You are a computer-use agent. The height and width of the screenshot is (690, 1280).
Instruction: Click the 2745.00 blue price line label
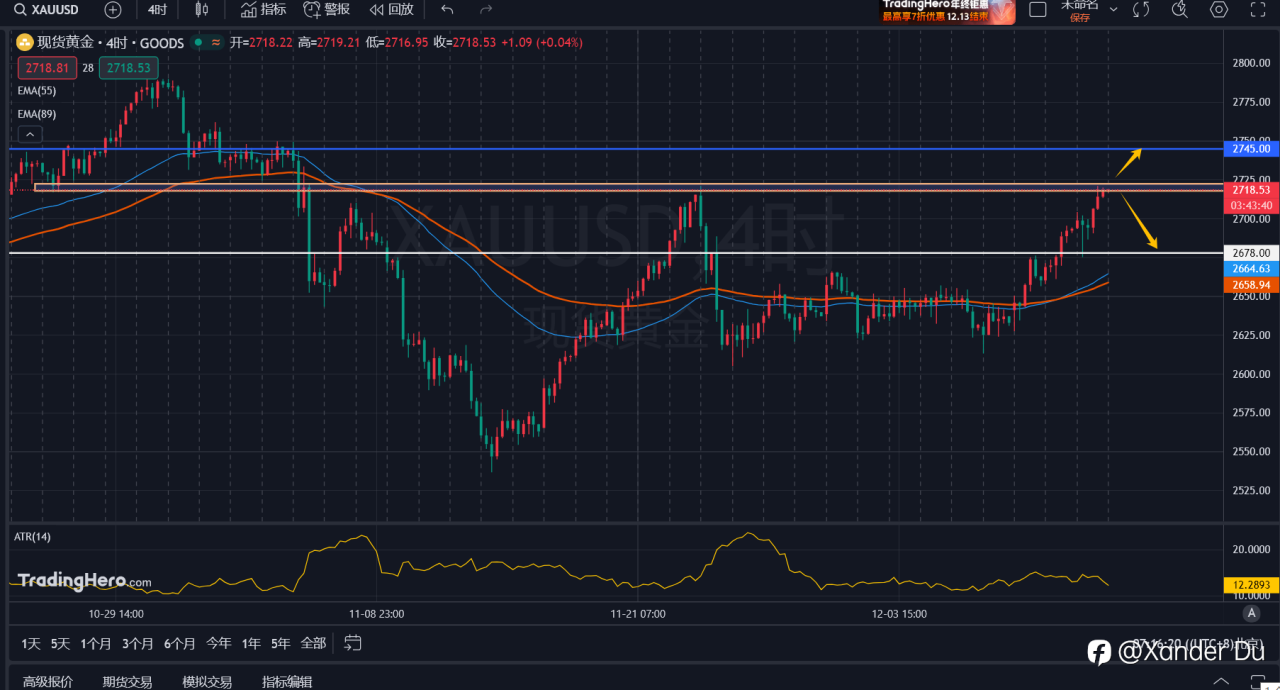click(1251, 148)
